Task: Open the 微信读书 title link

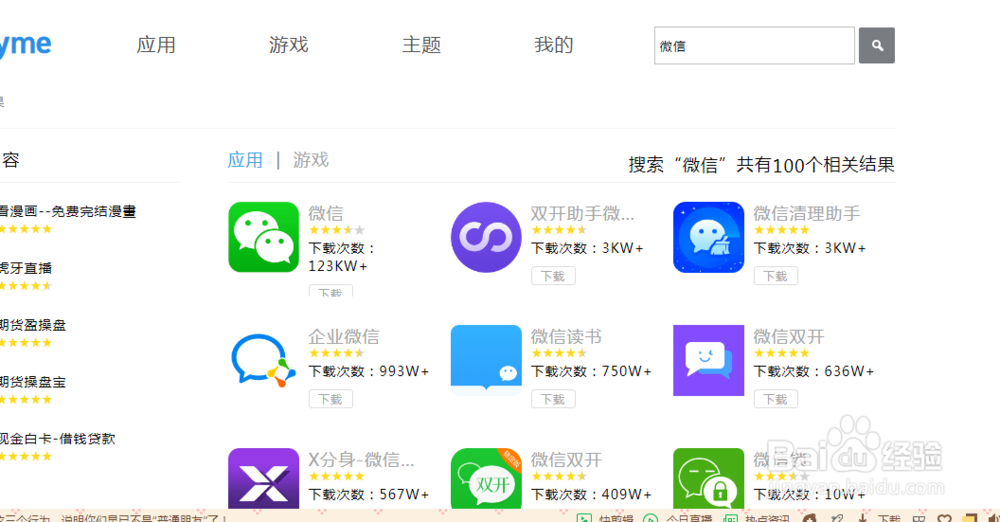Action: point(566,336)
